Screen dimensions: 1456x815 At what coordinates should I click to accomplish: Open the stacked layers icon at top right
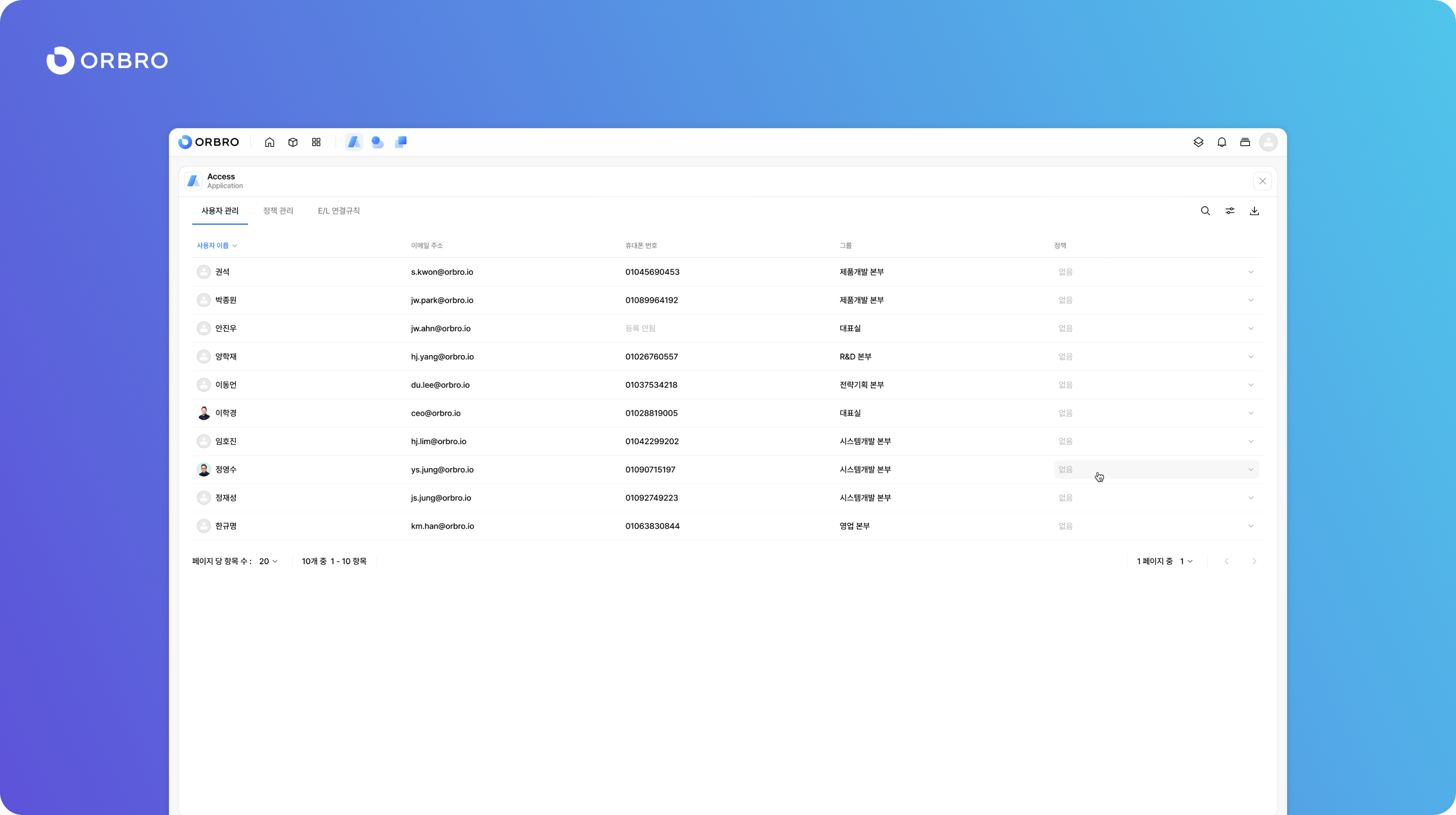tap(1199, 142)
